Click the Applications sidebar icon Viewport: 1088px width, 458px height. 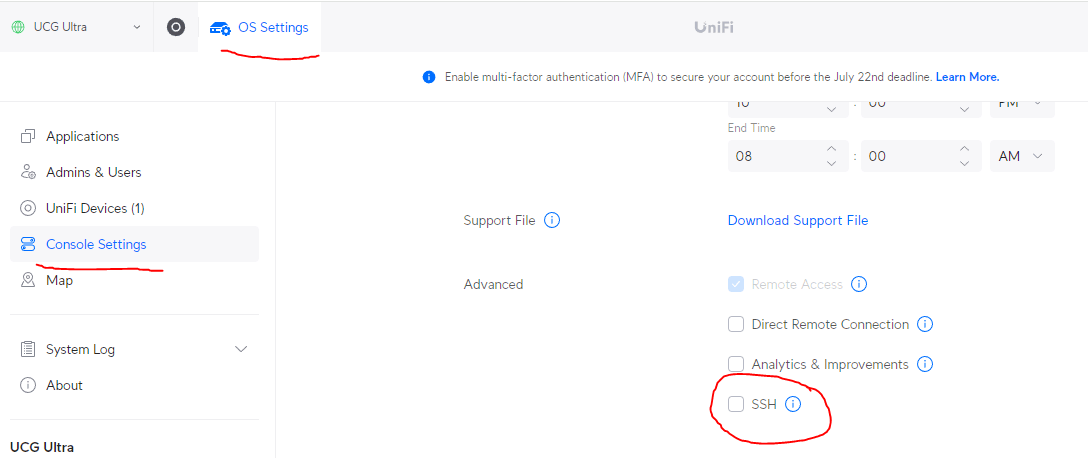[x=28, y=137]
